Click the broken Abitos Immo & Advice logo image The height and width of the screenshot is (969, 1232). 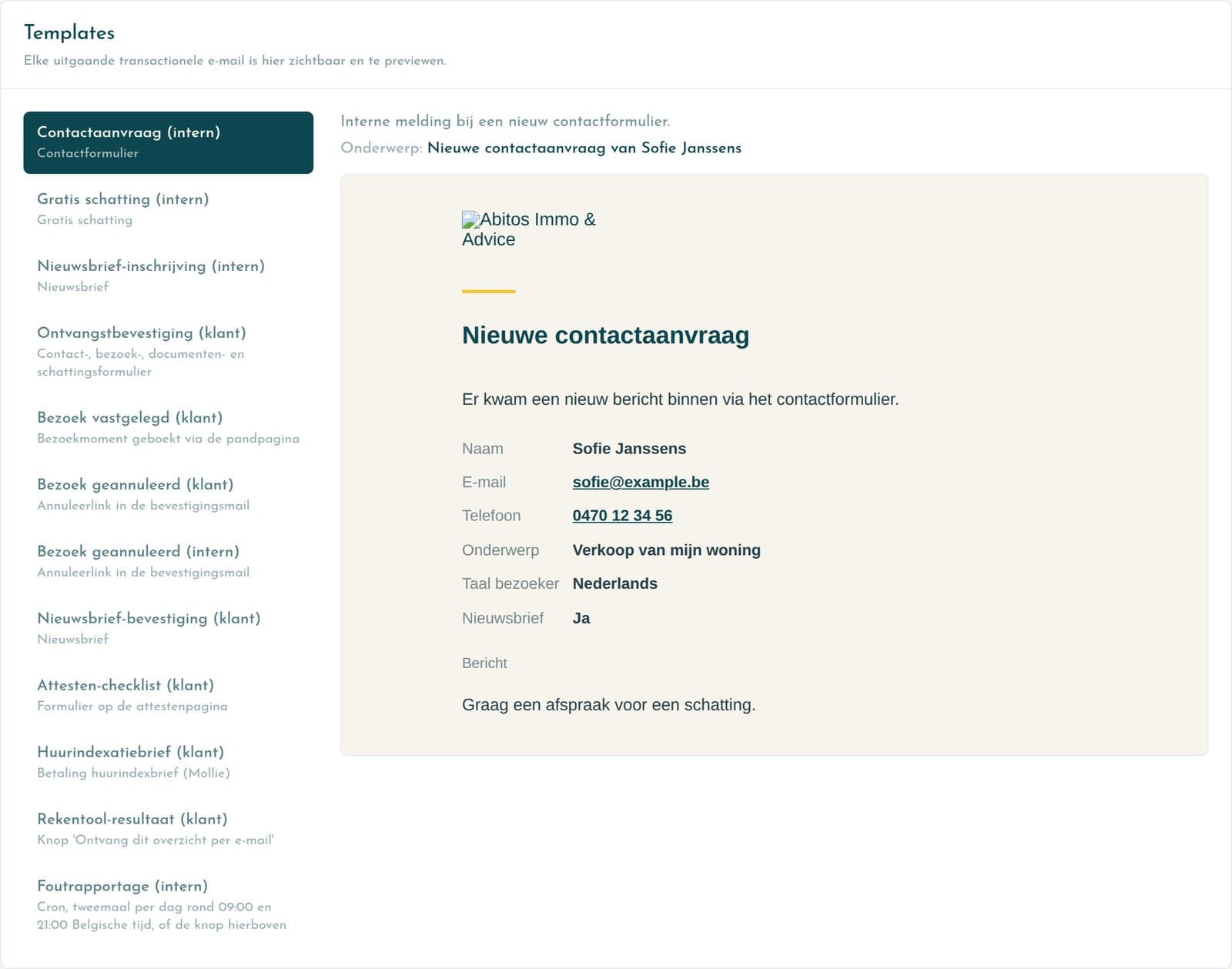tap(529, 229)
